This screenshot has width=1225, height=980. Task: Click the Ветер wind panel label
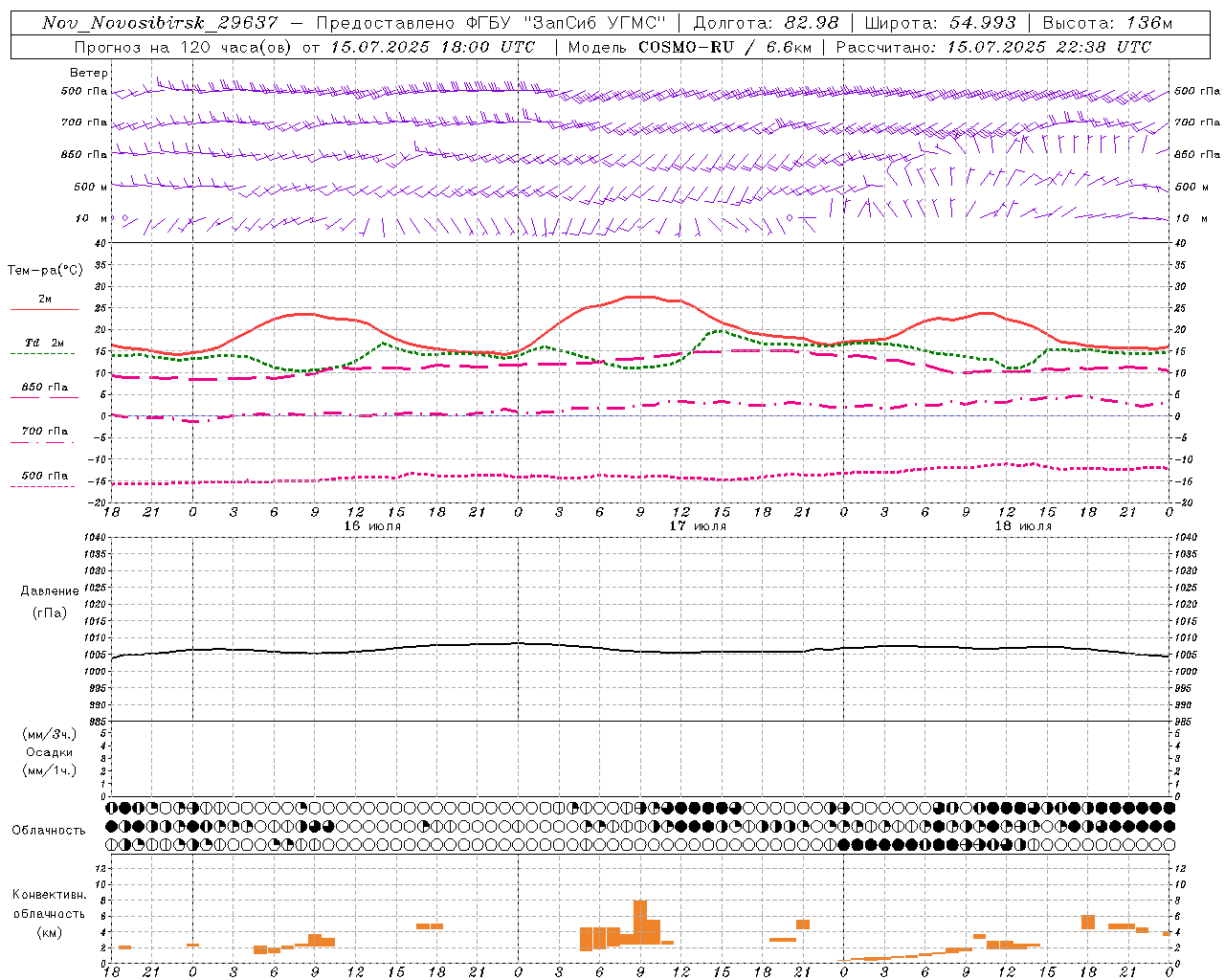[89, 73]
